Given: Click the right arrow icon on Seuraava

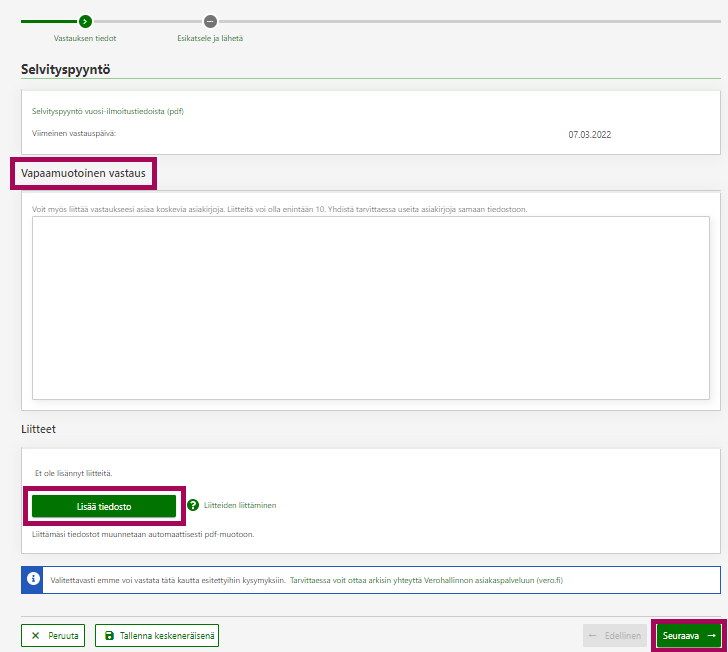Looking at the screenshot, I should pos(711,635).
